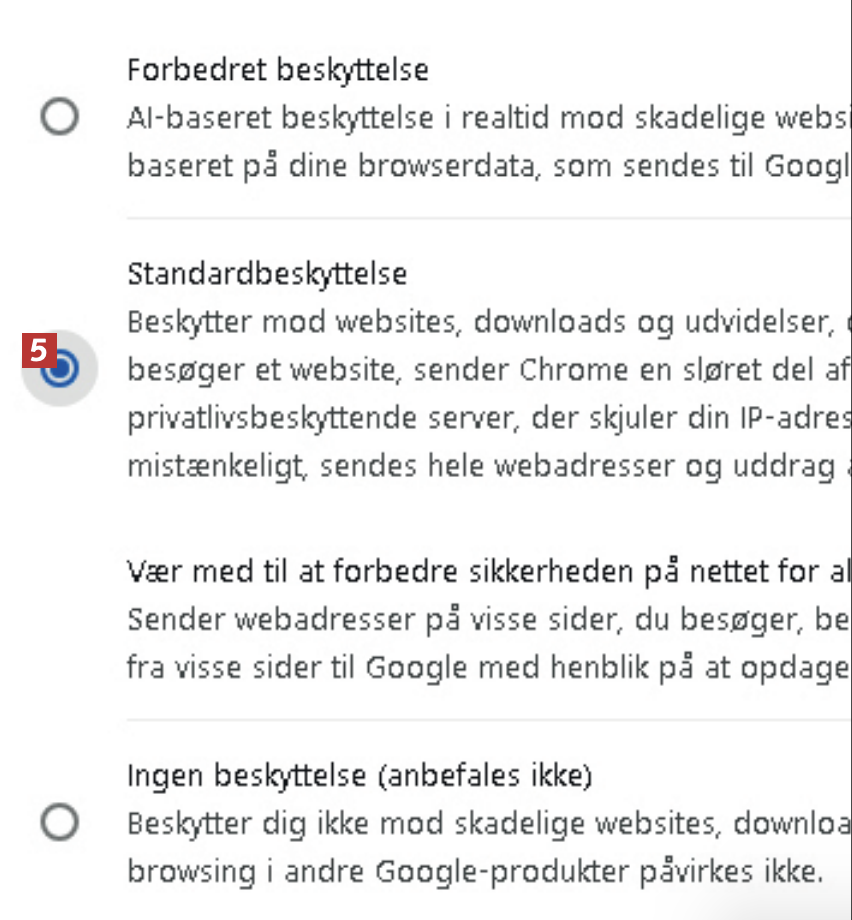Select the Standardbeskyttelse radio button
The width and height of the screenshot is (852, 920).
[x=61, y=369]
